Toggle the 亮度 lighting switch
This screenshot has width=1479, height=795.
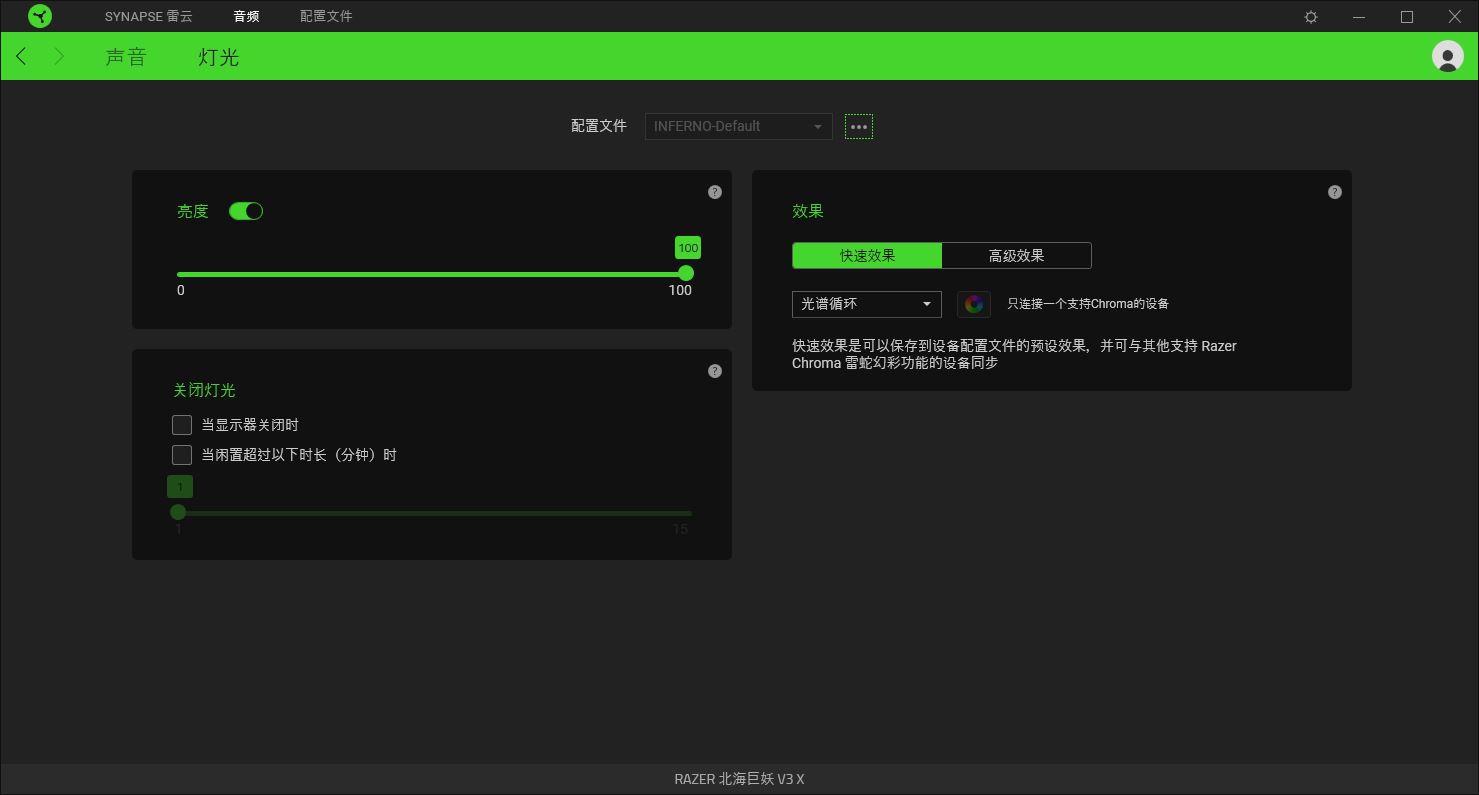point(246,211)
